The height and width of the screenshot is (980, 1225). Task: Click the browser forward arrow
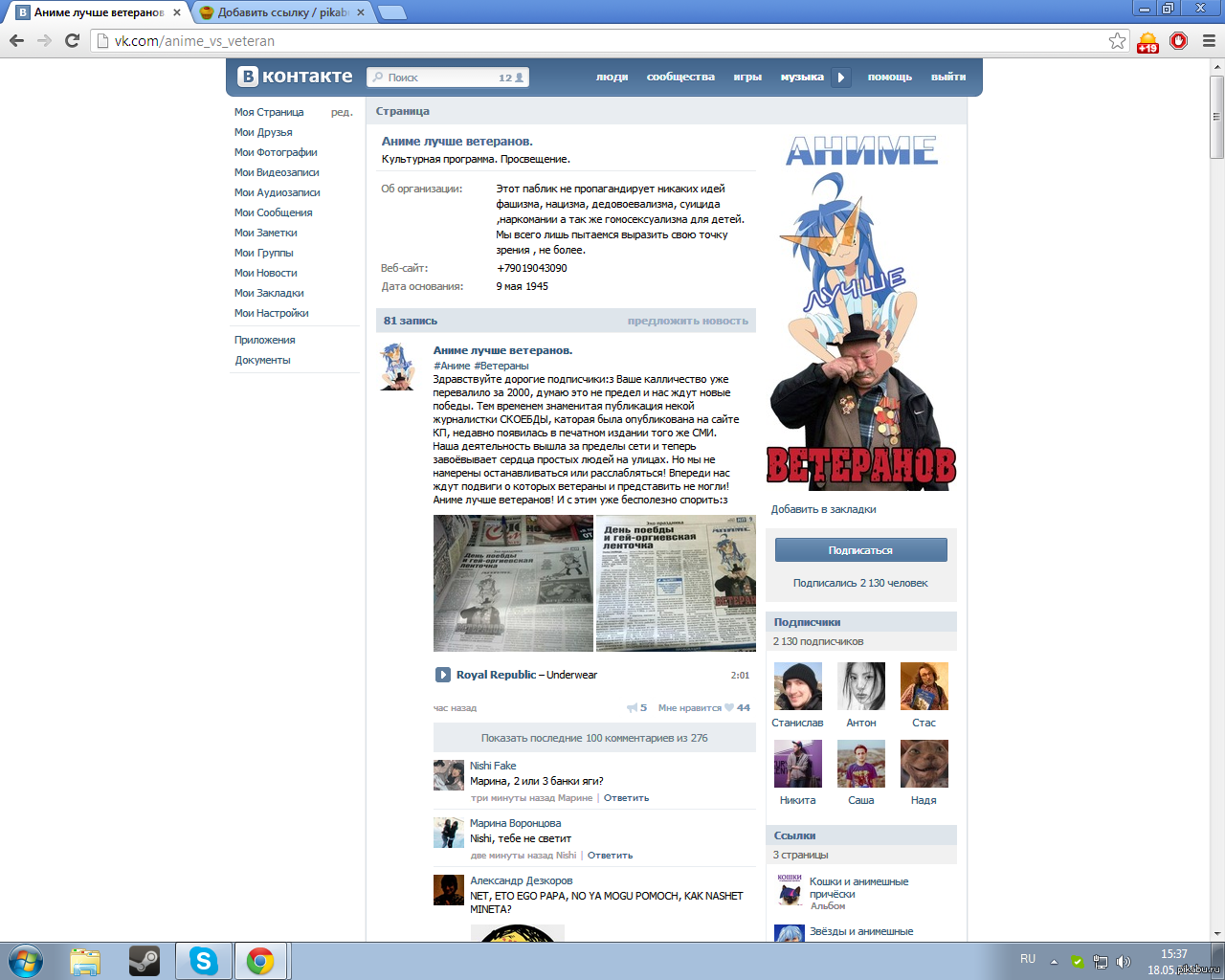point(44,40)
